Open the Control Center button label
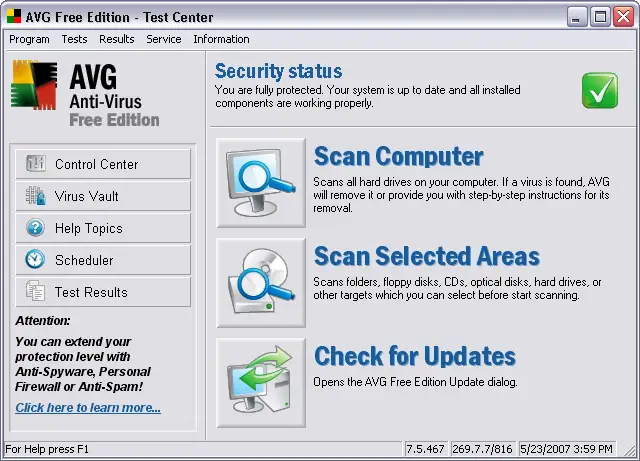 (x=97, y=164)
